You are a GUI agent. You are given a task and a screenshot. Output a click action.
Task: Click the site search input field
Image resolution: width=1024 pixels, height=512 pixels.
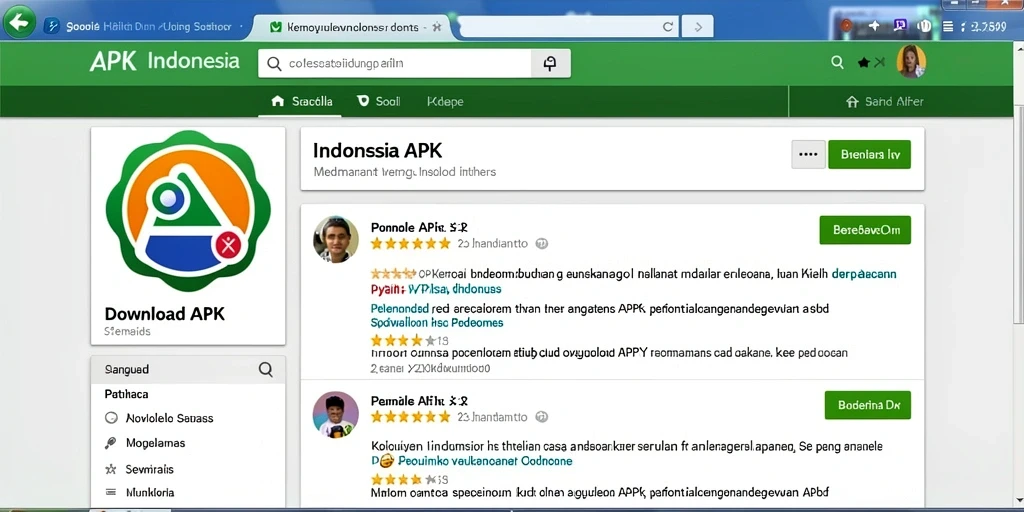click(x=395, y=63)
